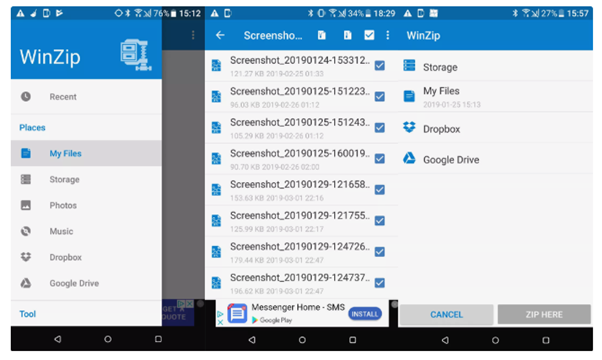This screenshot has height=360, width=602.
Task: Click the Messenger Home app ad icon
Action: click(237, 313)
